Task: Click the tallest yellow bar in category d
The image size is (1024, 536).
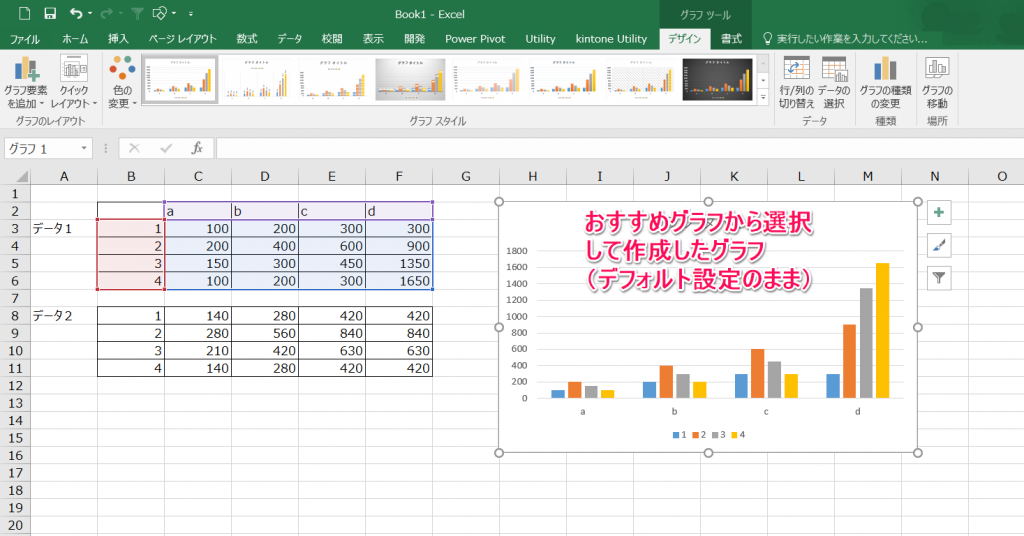Action: point(882,330)
